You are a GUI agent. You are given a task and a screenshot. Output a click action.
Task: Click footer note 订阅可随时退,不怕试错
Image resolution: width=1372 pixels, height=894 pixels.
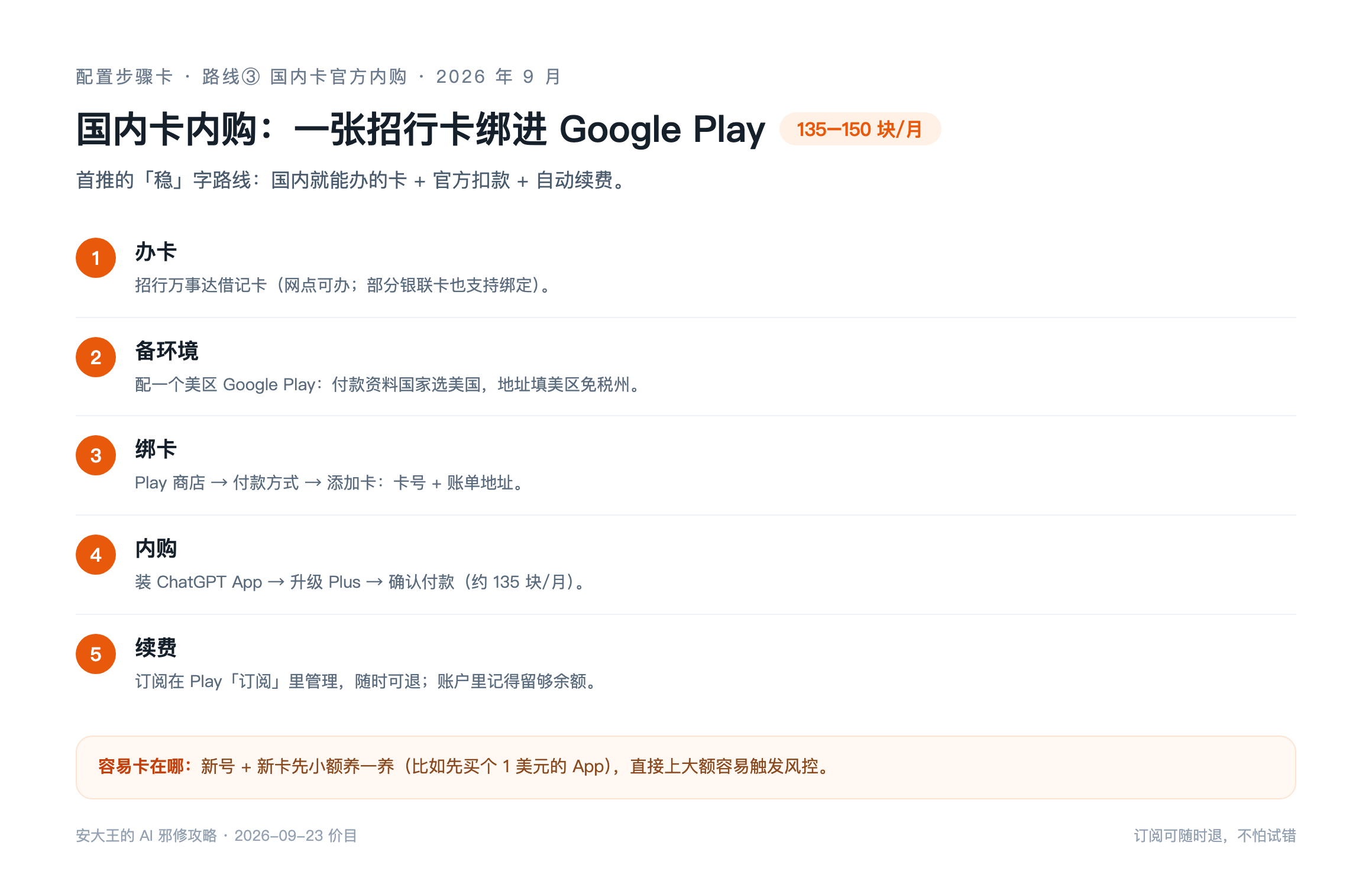click(1215, 835)
